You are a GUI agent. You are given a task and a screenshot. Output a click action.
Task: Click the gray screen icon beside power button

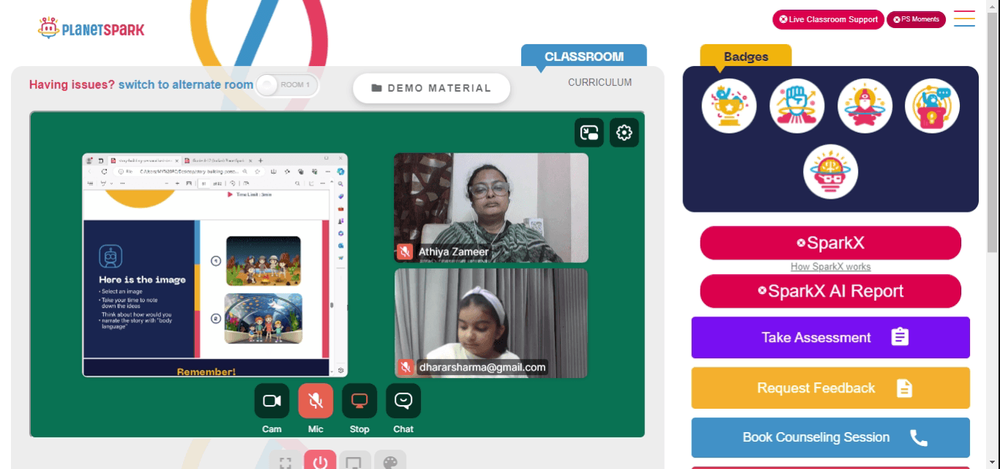[x=355, y=462]
